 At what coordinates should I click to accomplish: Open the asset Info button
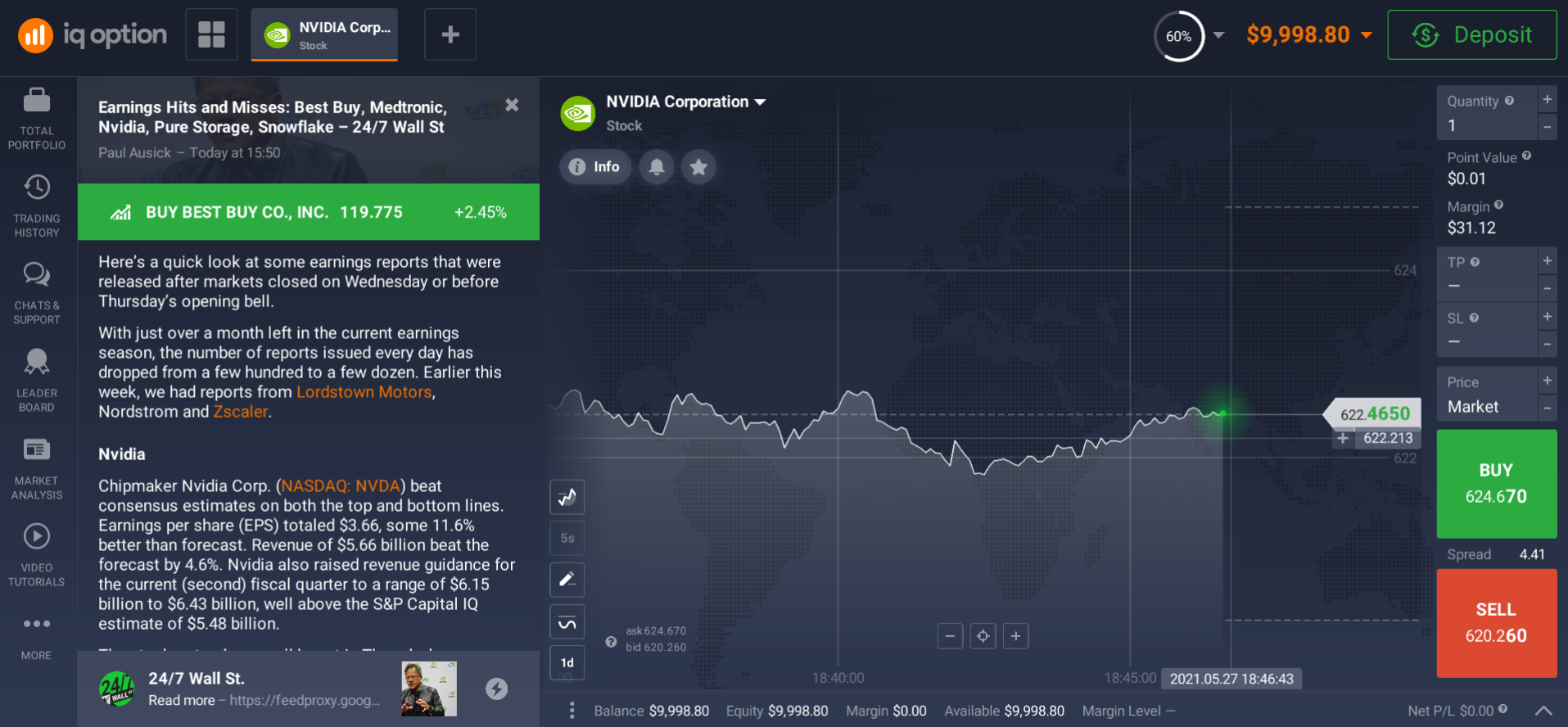click(595, 167)
